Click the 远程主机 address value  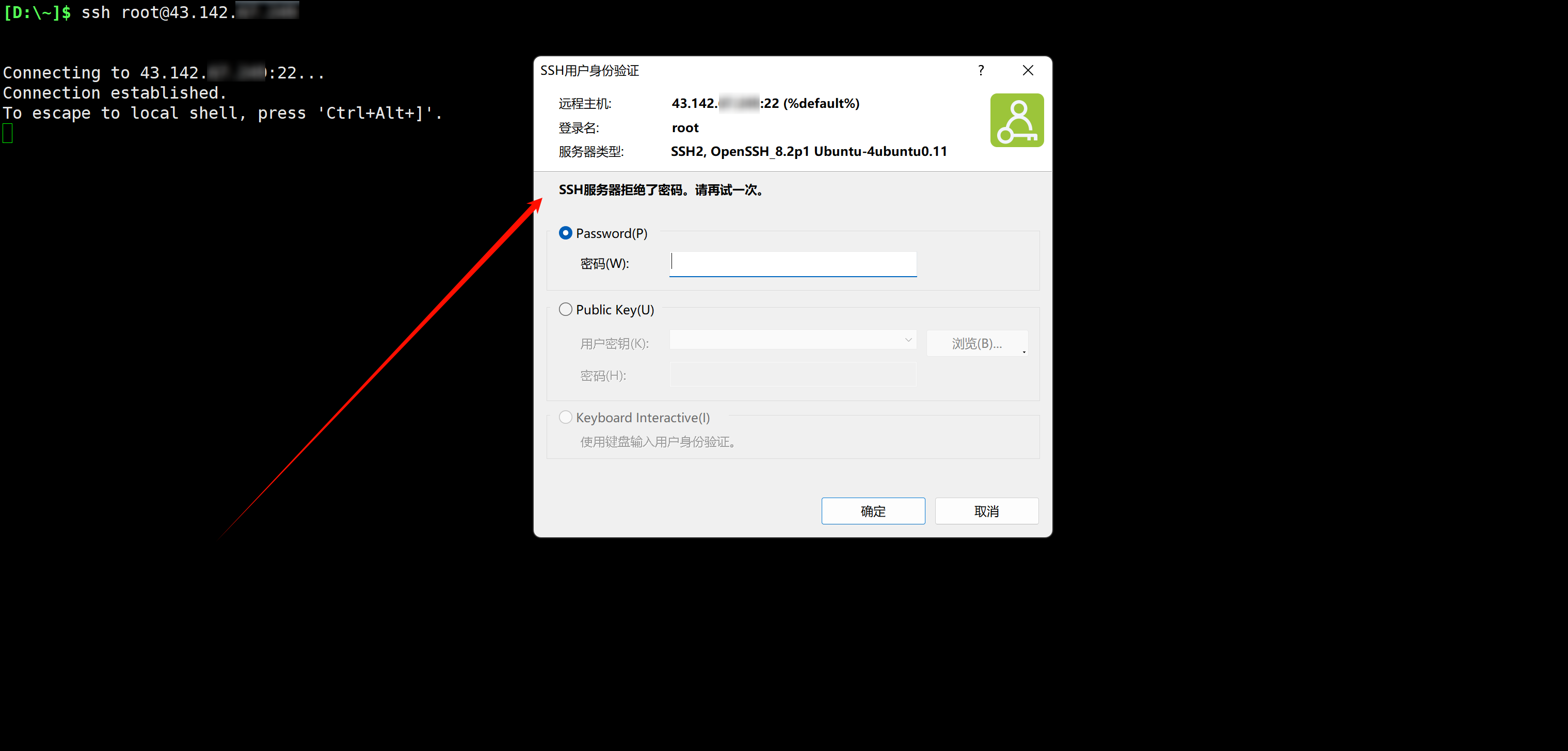pyautogui.click(x=766, y=103)
